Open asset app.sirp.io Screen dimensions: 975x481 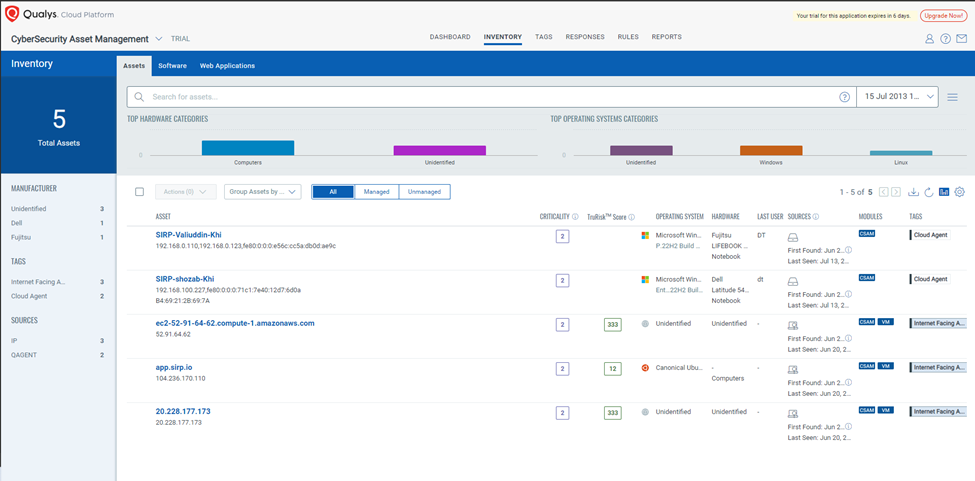pyautogui.click(x=173, y=367)
